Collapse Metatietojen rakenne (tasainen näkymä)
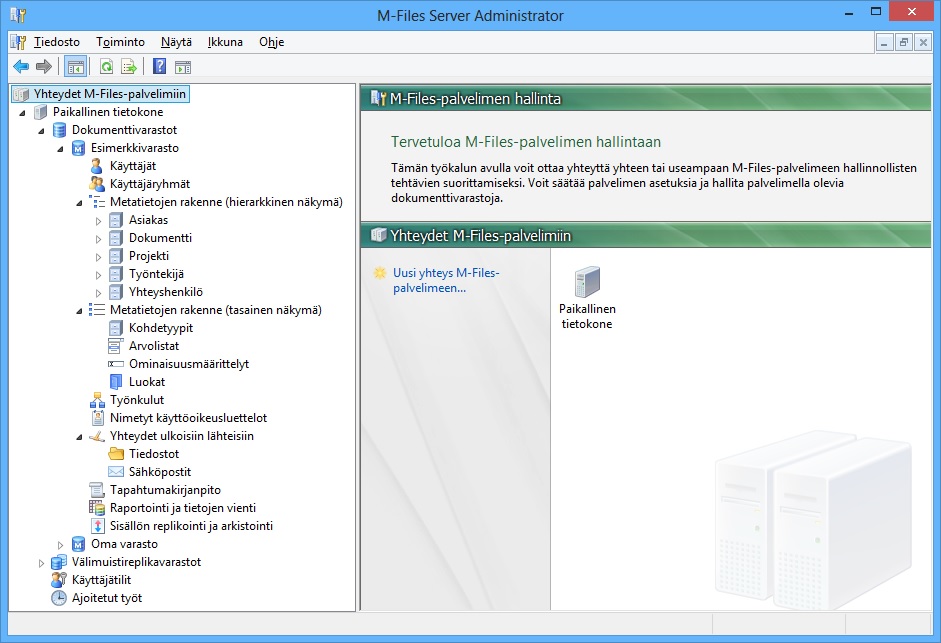This screenshot has width=941, height=643. pos(79,310)
